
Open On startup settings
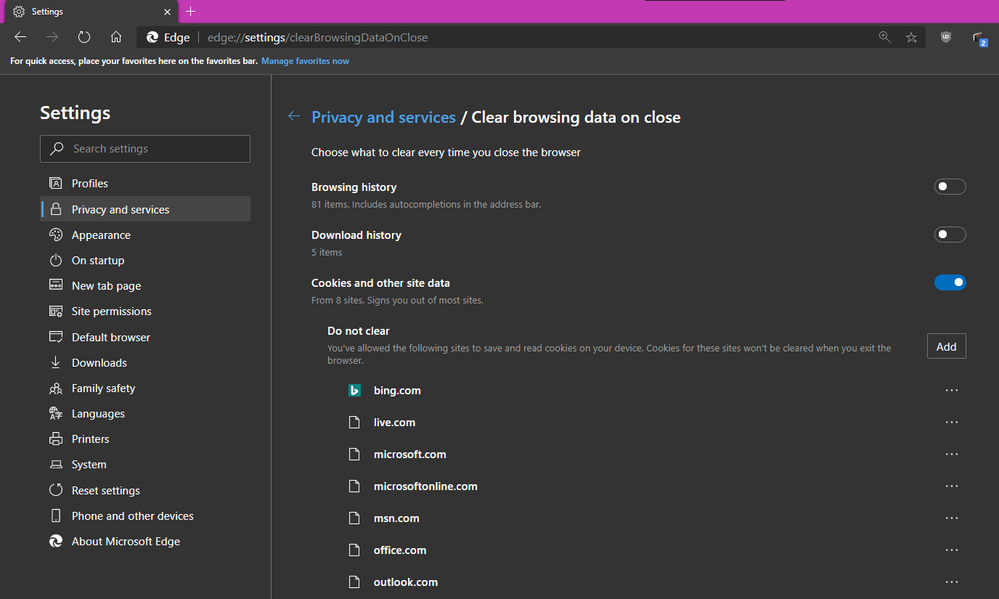[145, 260]
